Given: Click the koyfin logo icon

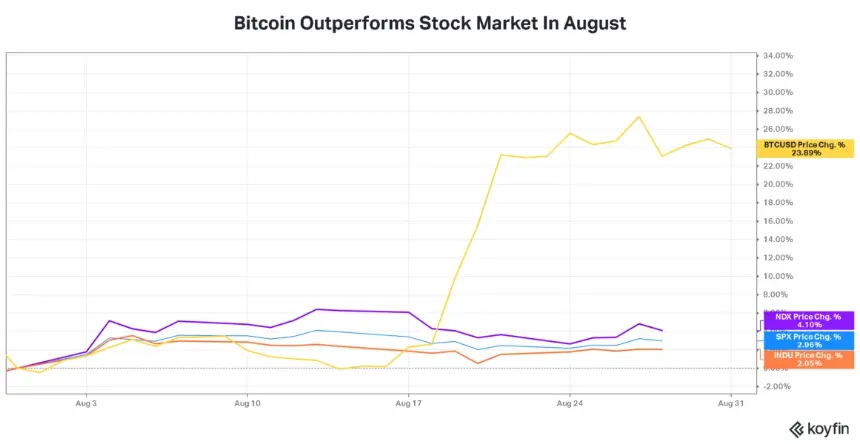Looking at the screenshot, I should [x=796, y=428].
